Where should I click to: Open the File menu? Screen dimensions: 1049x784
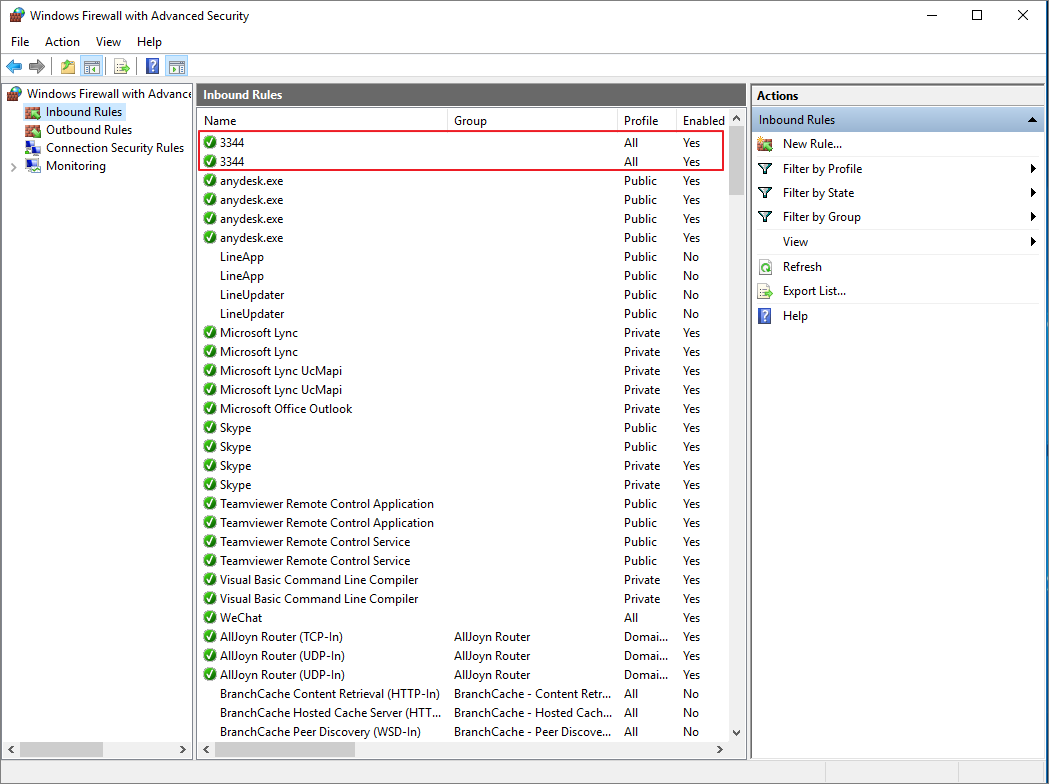[20, 41]
